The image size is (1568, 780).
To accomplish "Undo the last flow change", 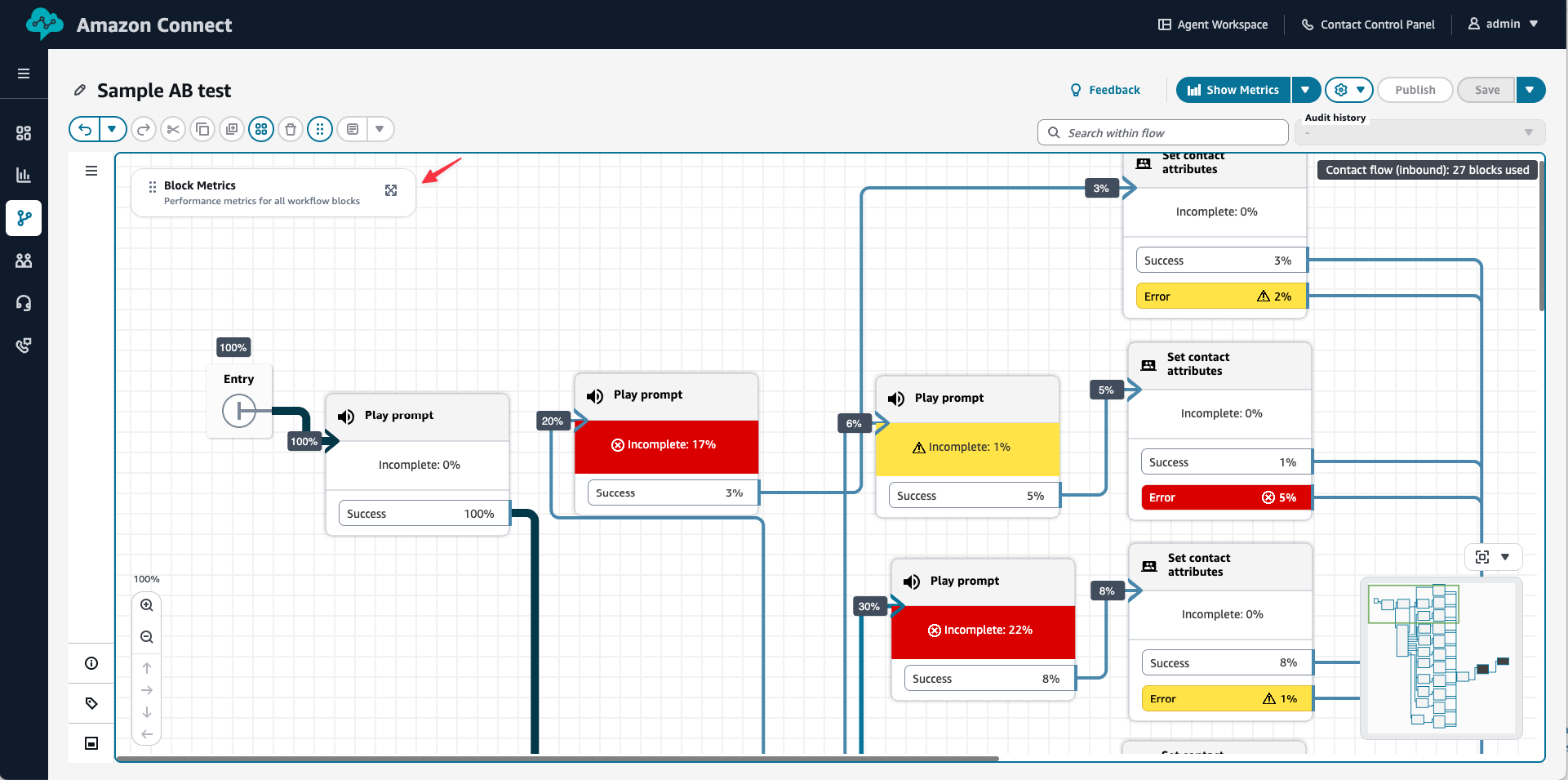I will 85,129.
